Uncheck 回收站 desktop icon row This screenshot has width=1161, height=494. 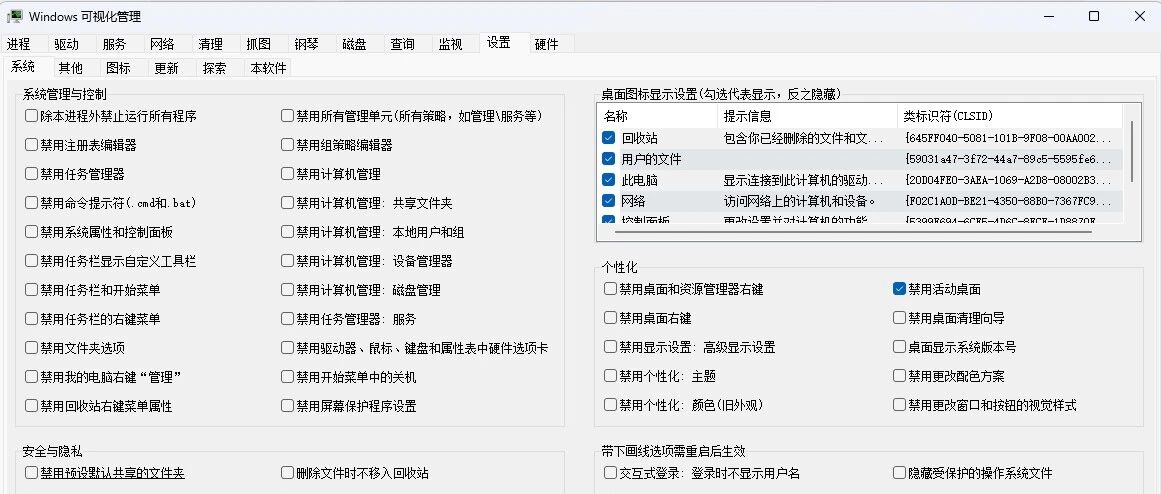pos(609,138)
